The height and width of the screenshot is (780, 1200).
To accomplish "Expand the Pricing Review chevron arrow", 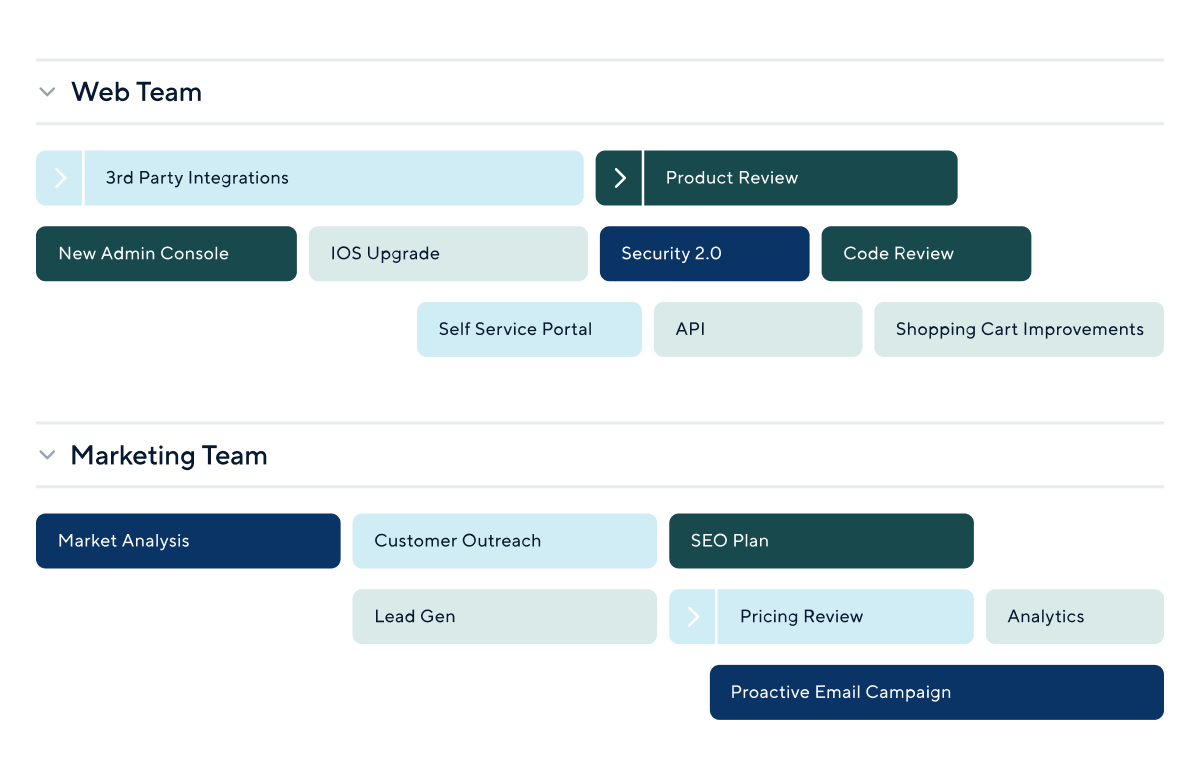I will coord(693,616).
